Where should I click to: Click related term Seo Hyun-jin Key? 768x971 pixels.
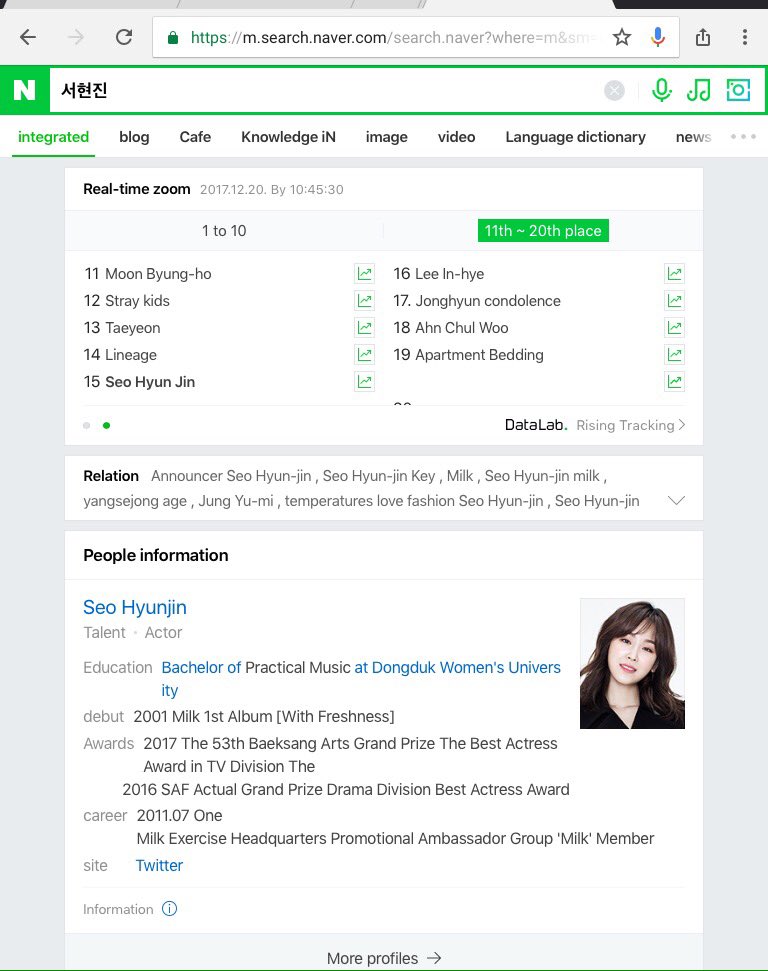(x=379, y=476)
